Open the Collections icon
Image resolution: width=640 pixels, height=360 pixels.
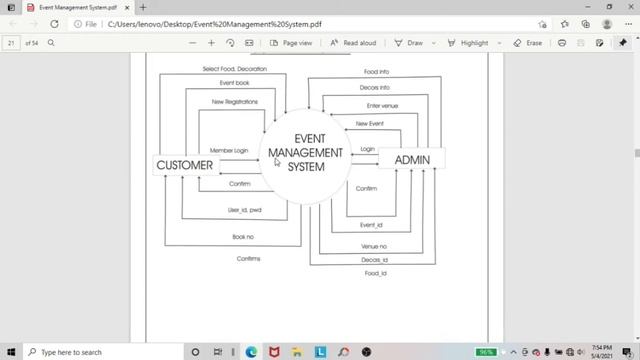586,24
